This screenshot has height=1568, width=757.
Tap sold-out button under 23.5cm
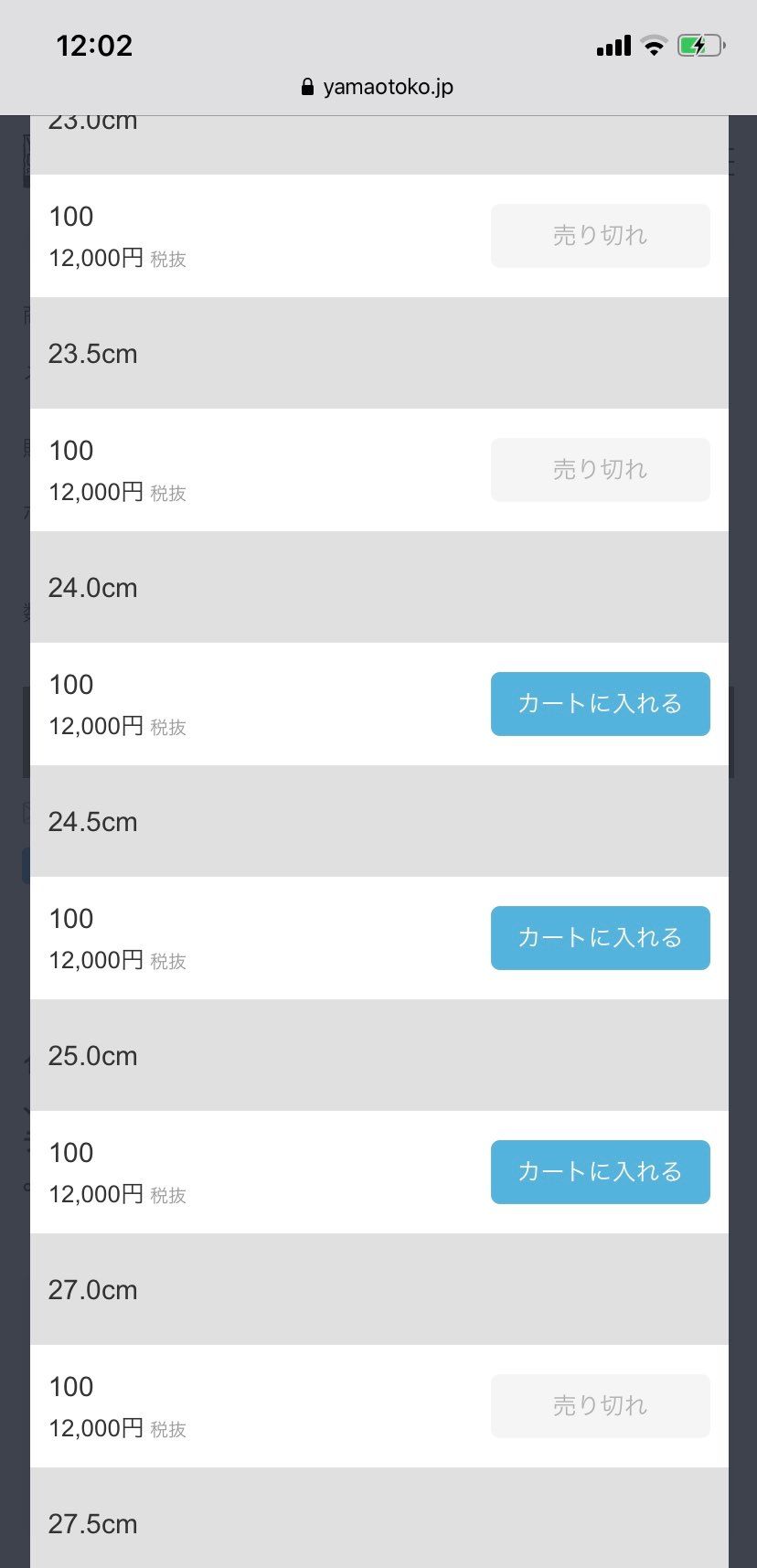click(x=601, y=470)
